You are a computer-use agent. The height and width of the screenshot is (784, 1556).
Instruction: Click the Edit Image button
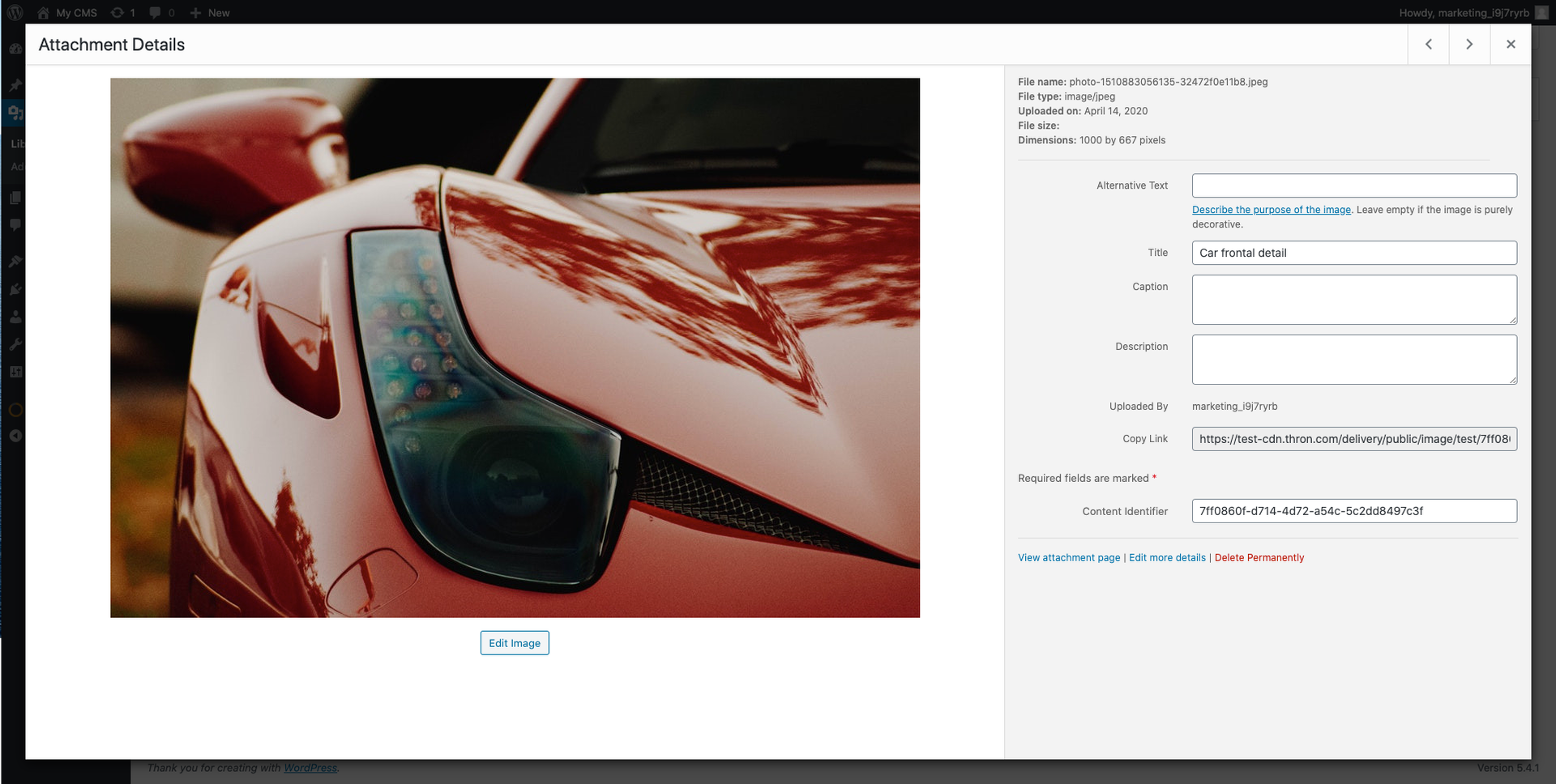[515, 643]
